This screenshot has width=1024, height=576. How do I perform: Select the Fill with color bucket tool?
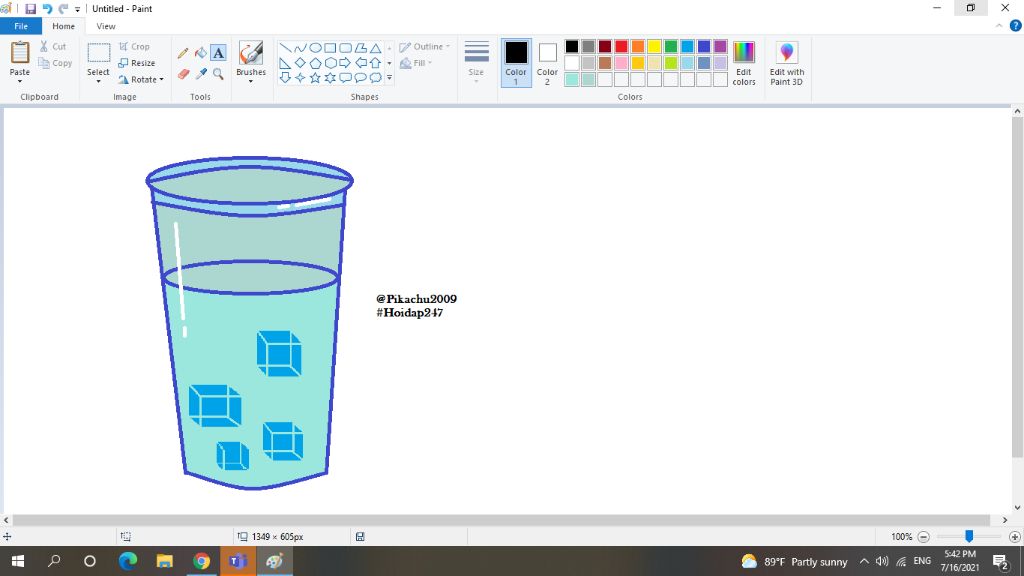click(x=200, y=53)
